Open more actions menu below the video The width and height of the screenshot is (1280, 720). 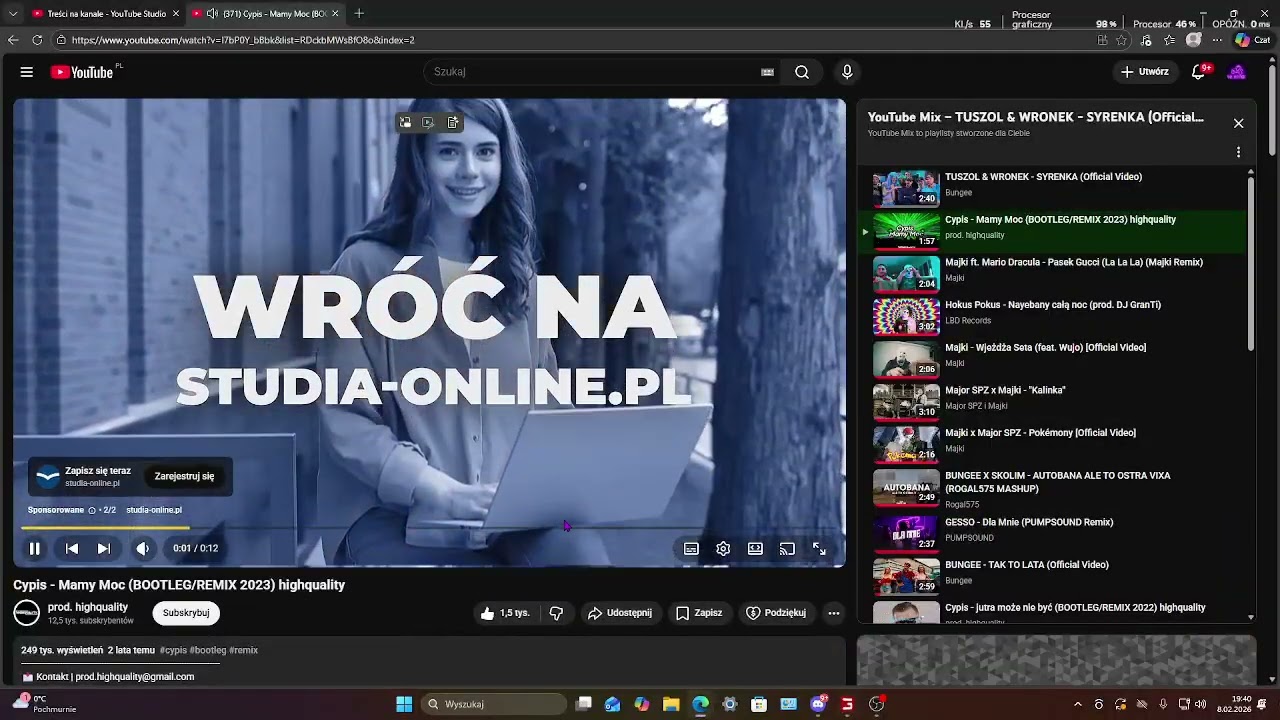click(834, 613)
